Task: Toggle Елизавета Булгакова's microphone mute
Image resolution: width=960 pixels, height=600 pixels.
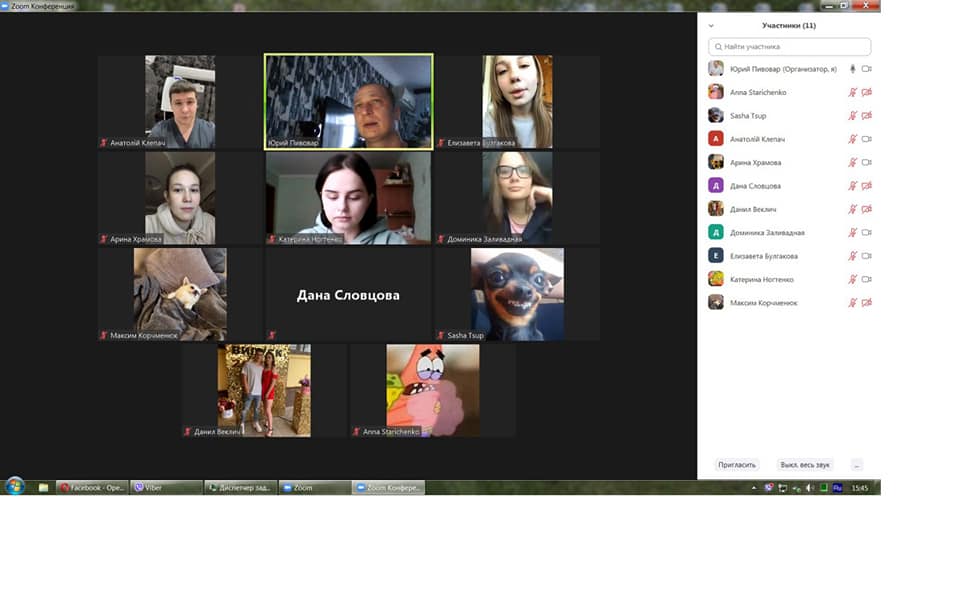Action: tap(853, 256)
